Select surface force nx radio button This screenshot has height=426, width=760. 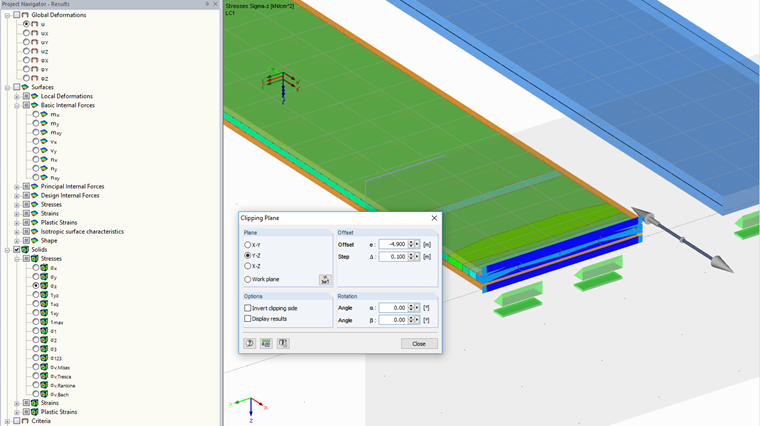[x=36, y=159]
